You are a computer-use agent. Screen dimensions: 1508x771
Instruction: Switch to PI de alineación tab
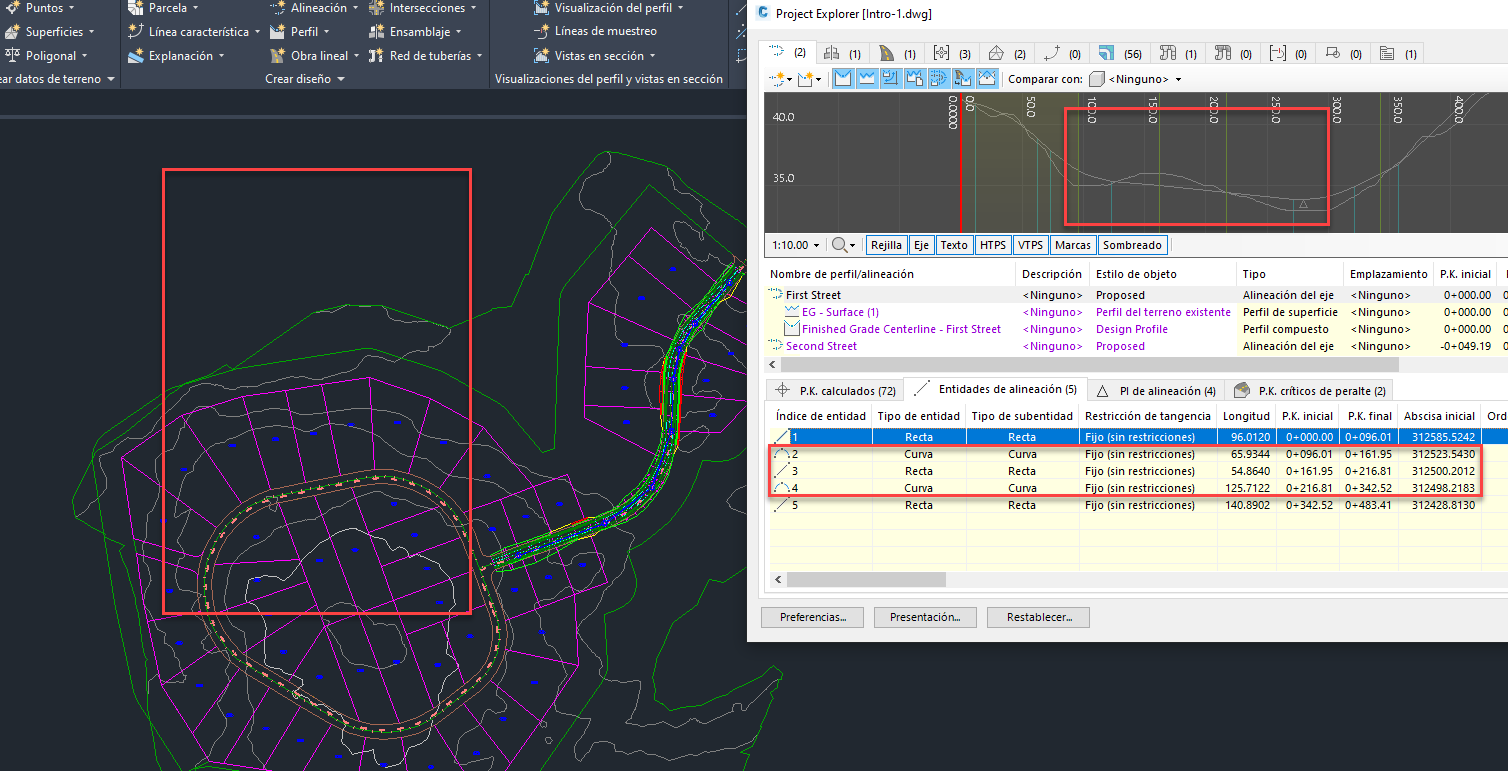click(1157, 391)
